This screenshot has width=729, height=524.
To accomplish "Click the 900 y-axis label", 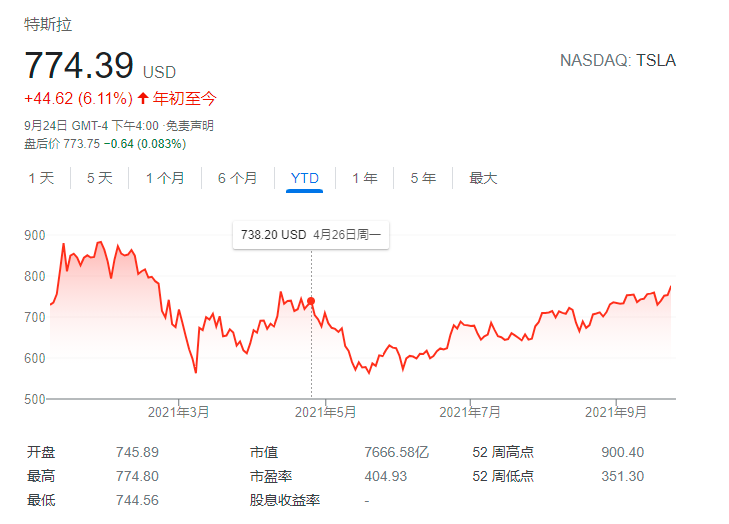I will coord(35,235).
